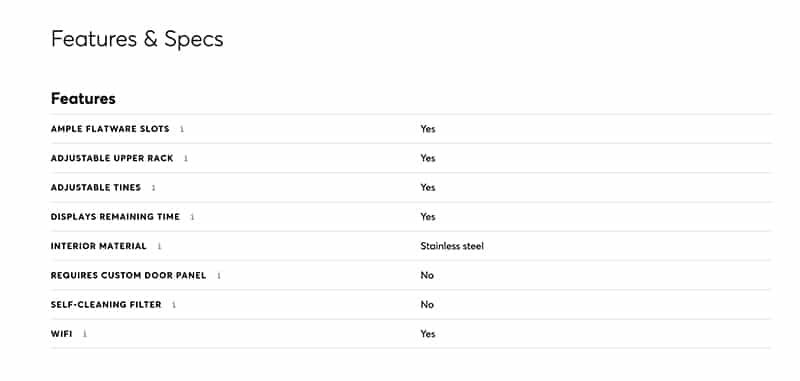Select the Features & Specs heading
Image resolution: width=800 pixels, height=381 pixels.
click(x=137, y=39)
